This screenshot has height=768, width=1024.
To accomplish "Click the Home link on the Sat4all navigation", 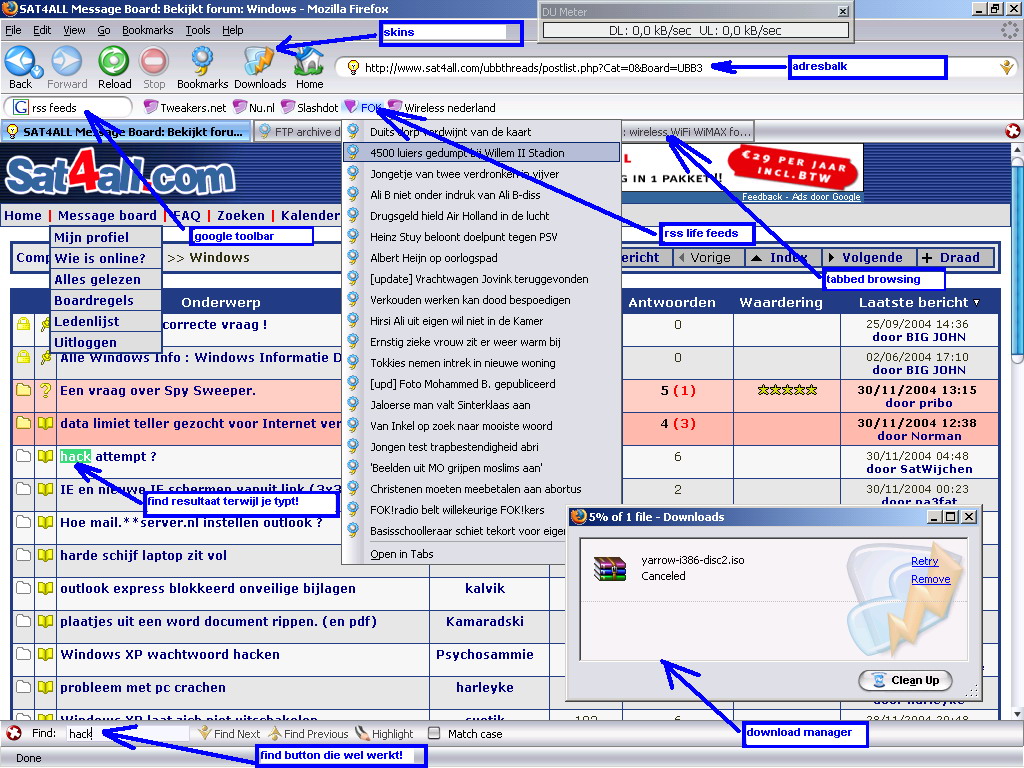I will coord(22,216).
